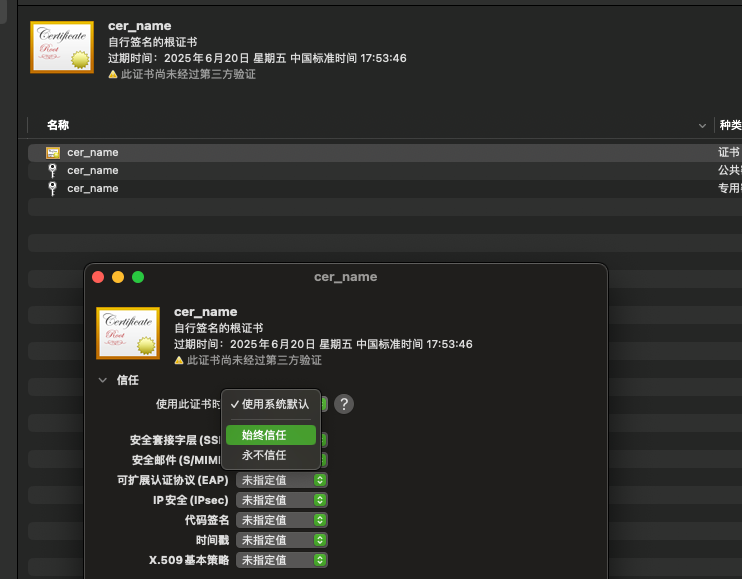The width and height of the screenshot is (742, 579).
Task: Open the X.509基本策略 dropdown
Action: 282,560
